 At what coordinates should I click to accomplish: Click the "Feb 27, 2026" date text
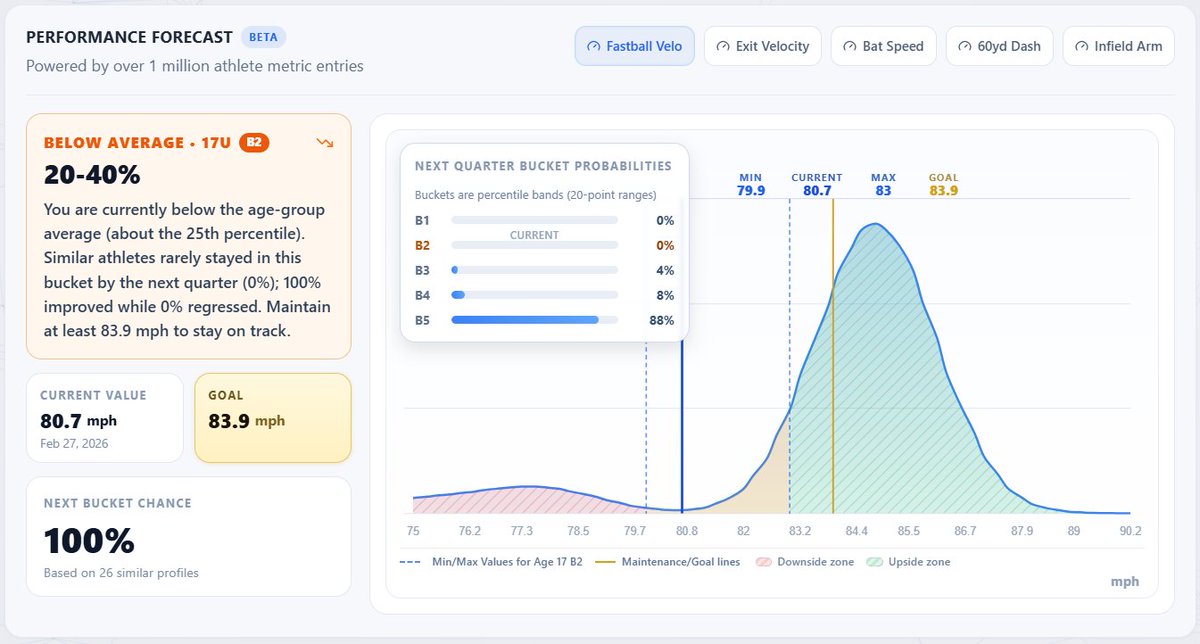click(x=74, y=443)
